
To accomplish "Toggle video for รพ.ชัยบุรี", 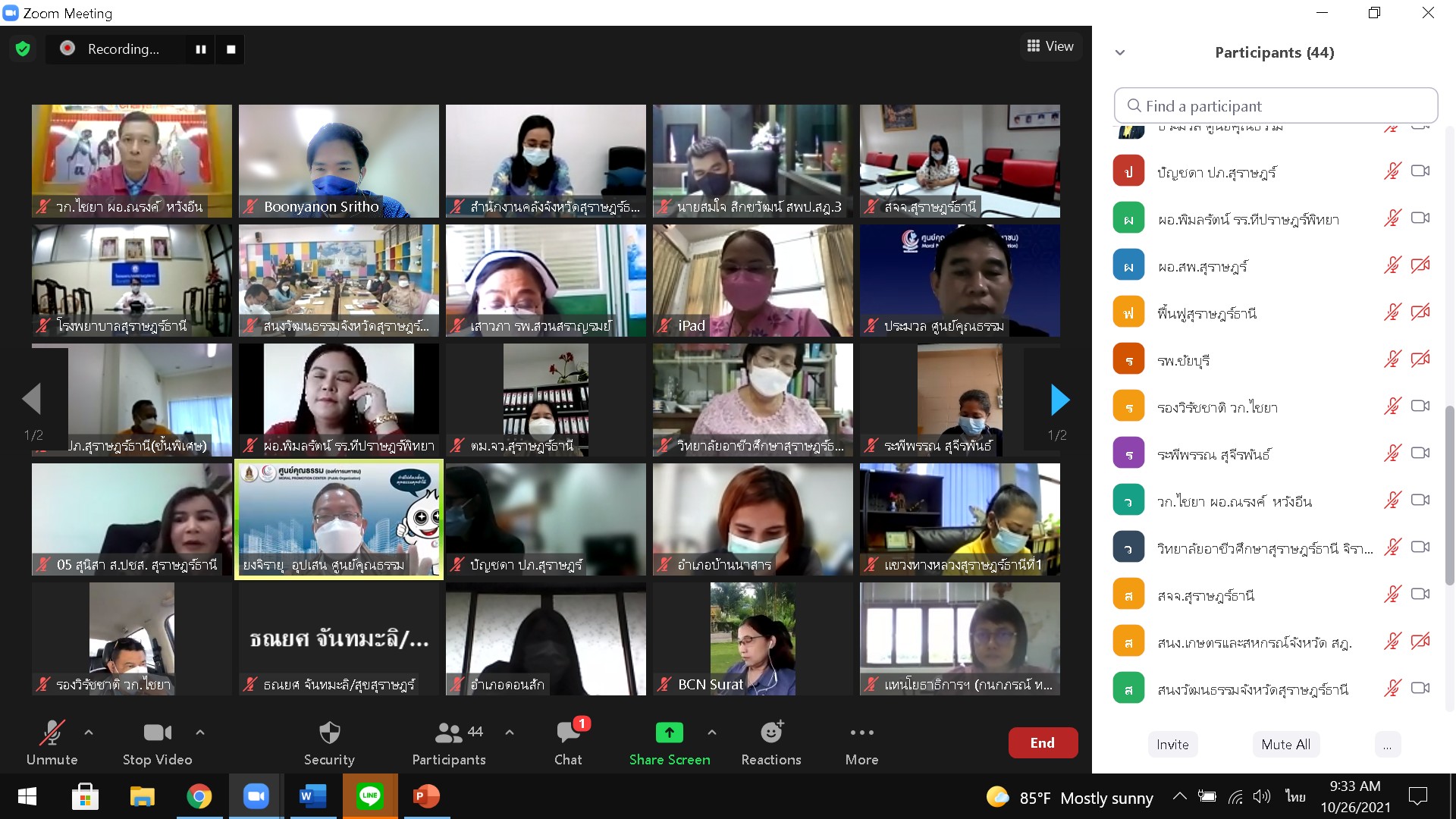I will pos(1420,359).
